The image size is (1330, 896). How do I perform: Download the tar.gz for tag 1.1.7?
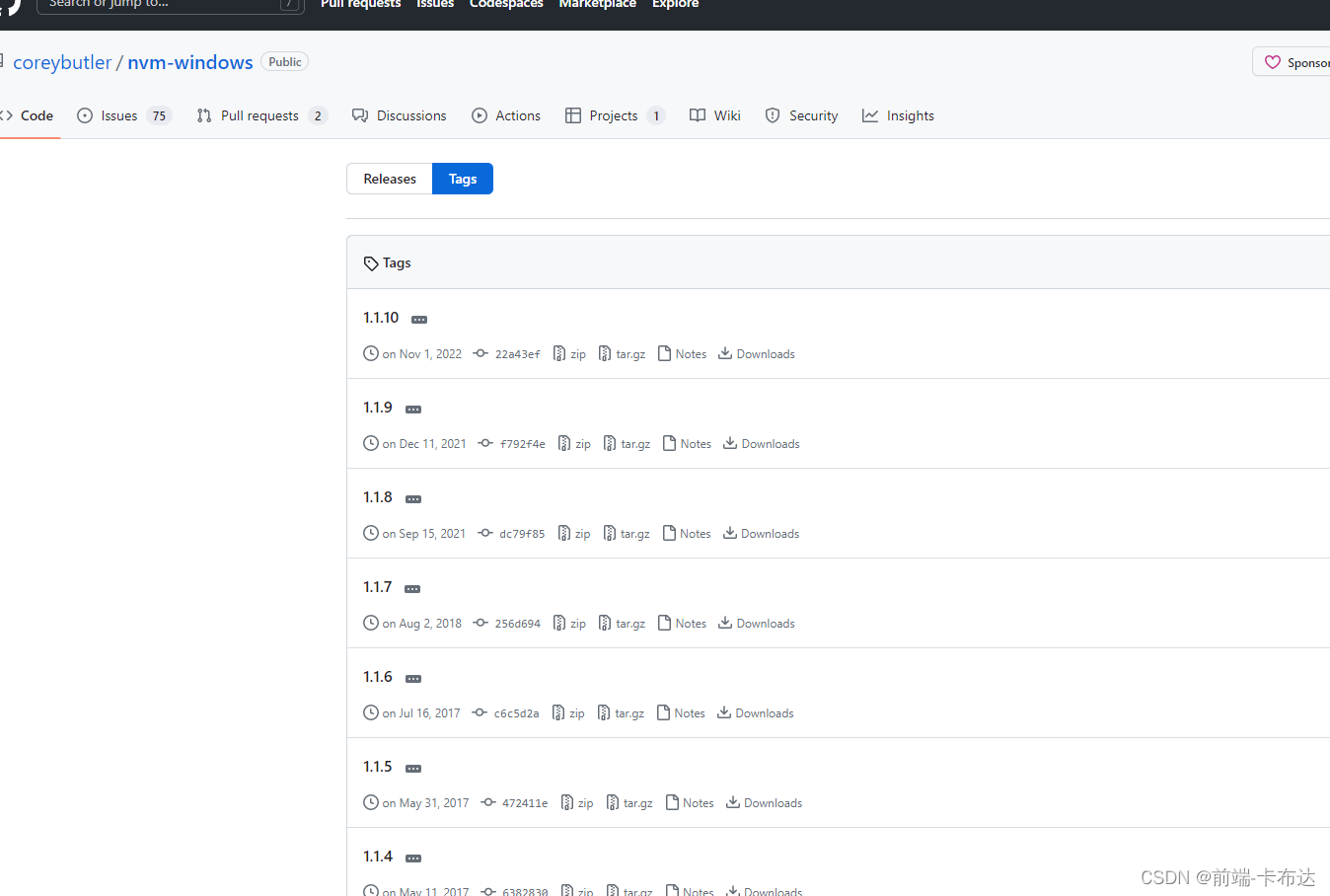tap(622, 624)
